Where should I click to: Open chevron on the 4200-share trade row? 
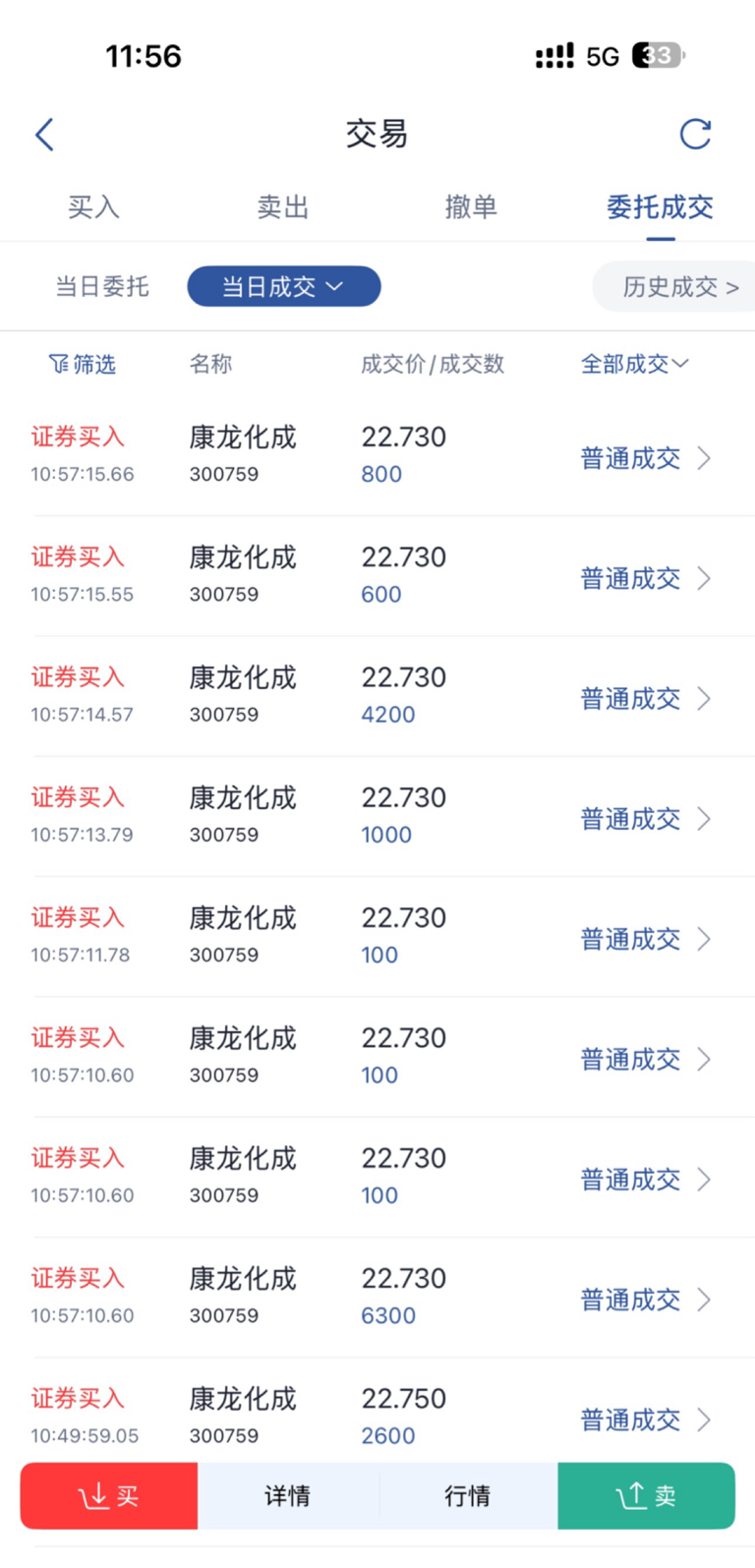[x=704, y=699]
